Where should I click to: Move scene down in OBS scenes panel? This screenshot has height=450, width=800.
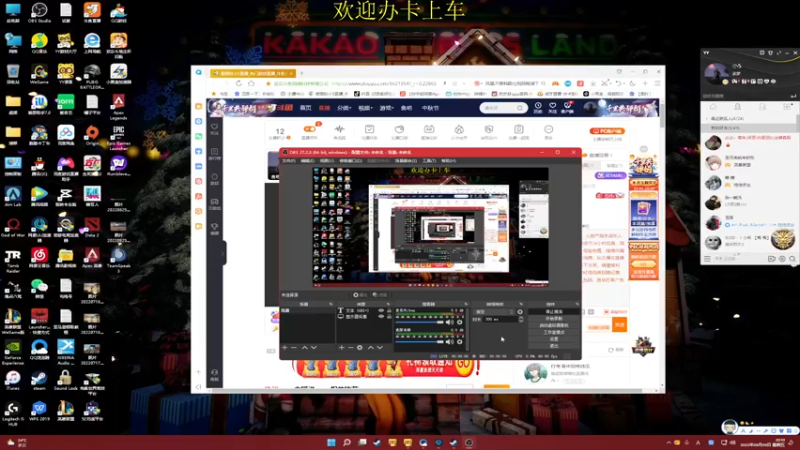[x=314, y=347]
